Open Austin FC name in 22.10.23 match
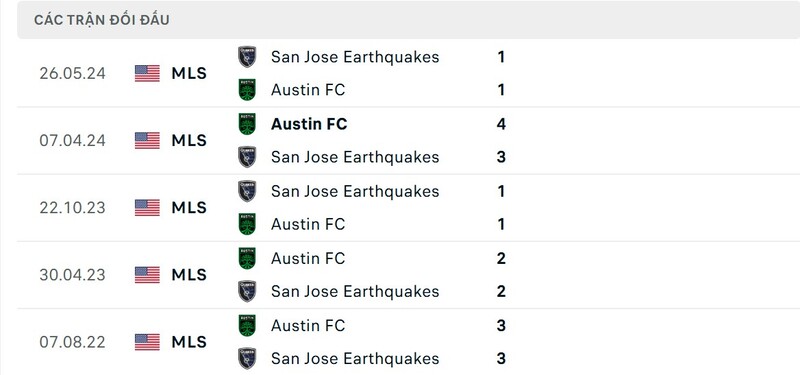800x375 pixels. (x=308, y=224)
